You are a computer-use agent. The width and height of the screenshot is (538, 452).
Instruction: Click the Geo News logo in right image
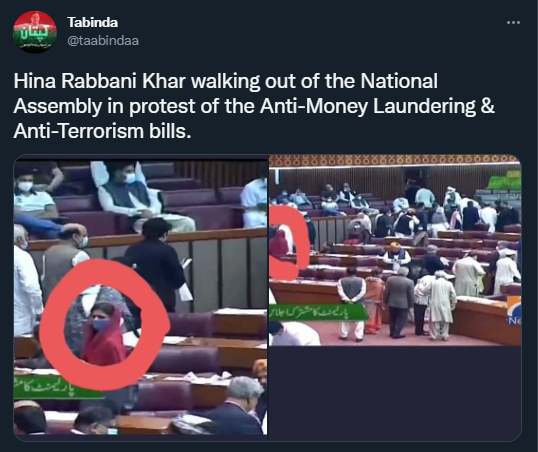point(514,312)
